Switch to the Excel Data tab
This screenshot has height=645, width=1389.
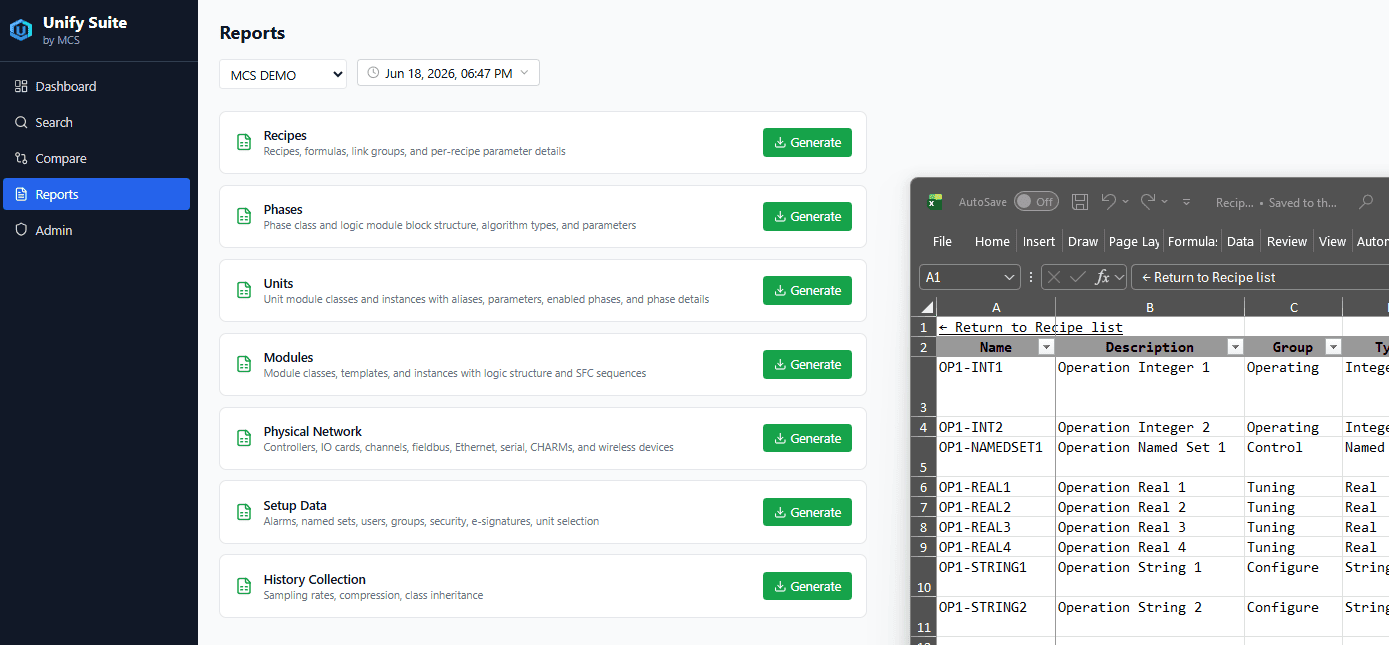(x=1240, y=241)
